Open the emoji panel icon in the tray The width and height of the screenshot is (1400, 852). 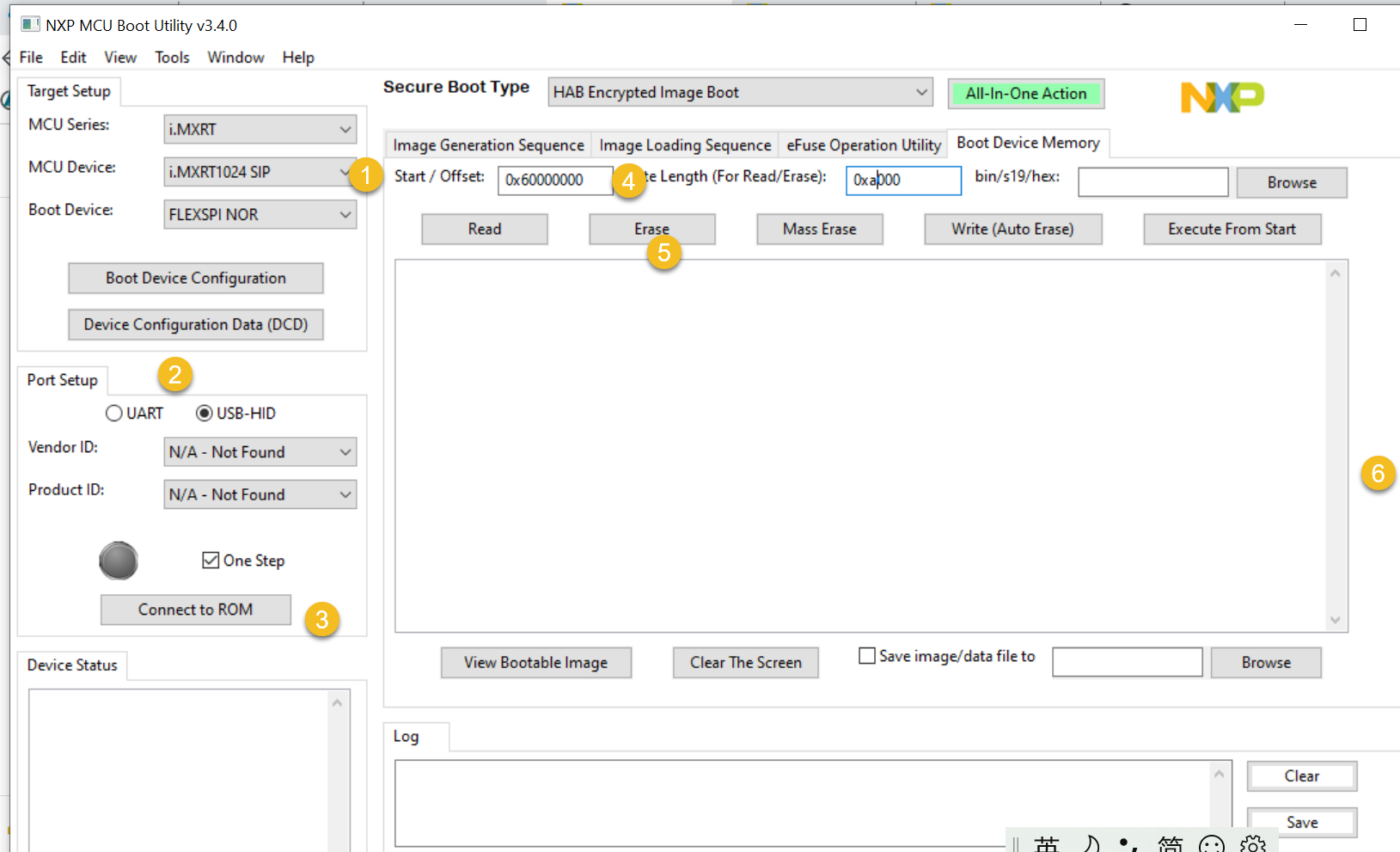click(1213, 845)
